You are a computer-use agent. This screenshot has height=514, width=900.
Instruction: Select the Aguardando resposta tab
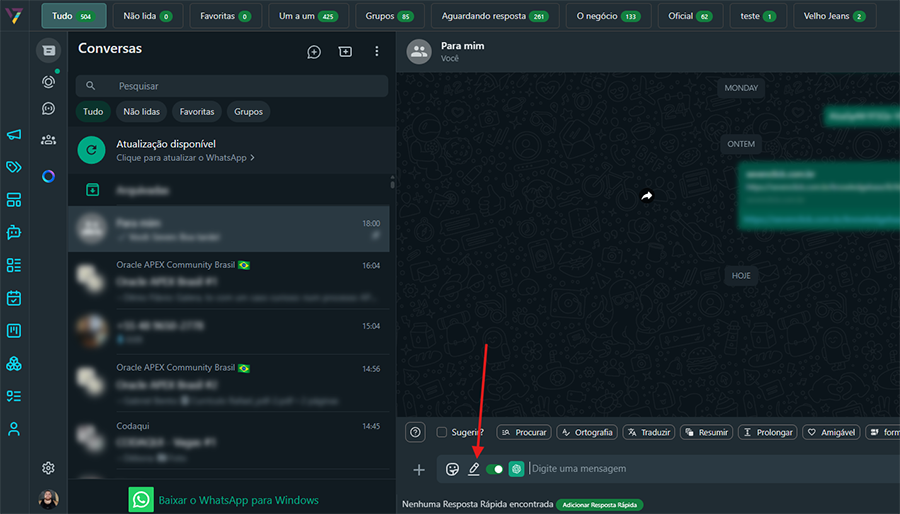[x=494, y=16]
